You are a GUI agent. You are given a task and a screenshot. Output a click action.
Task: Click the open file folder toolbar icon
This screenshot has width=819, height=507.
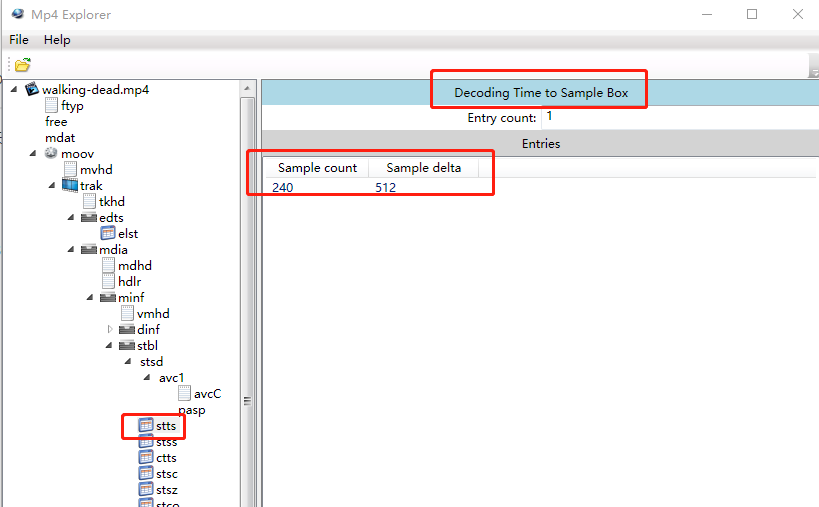[22, 65]
